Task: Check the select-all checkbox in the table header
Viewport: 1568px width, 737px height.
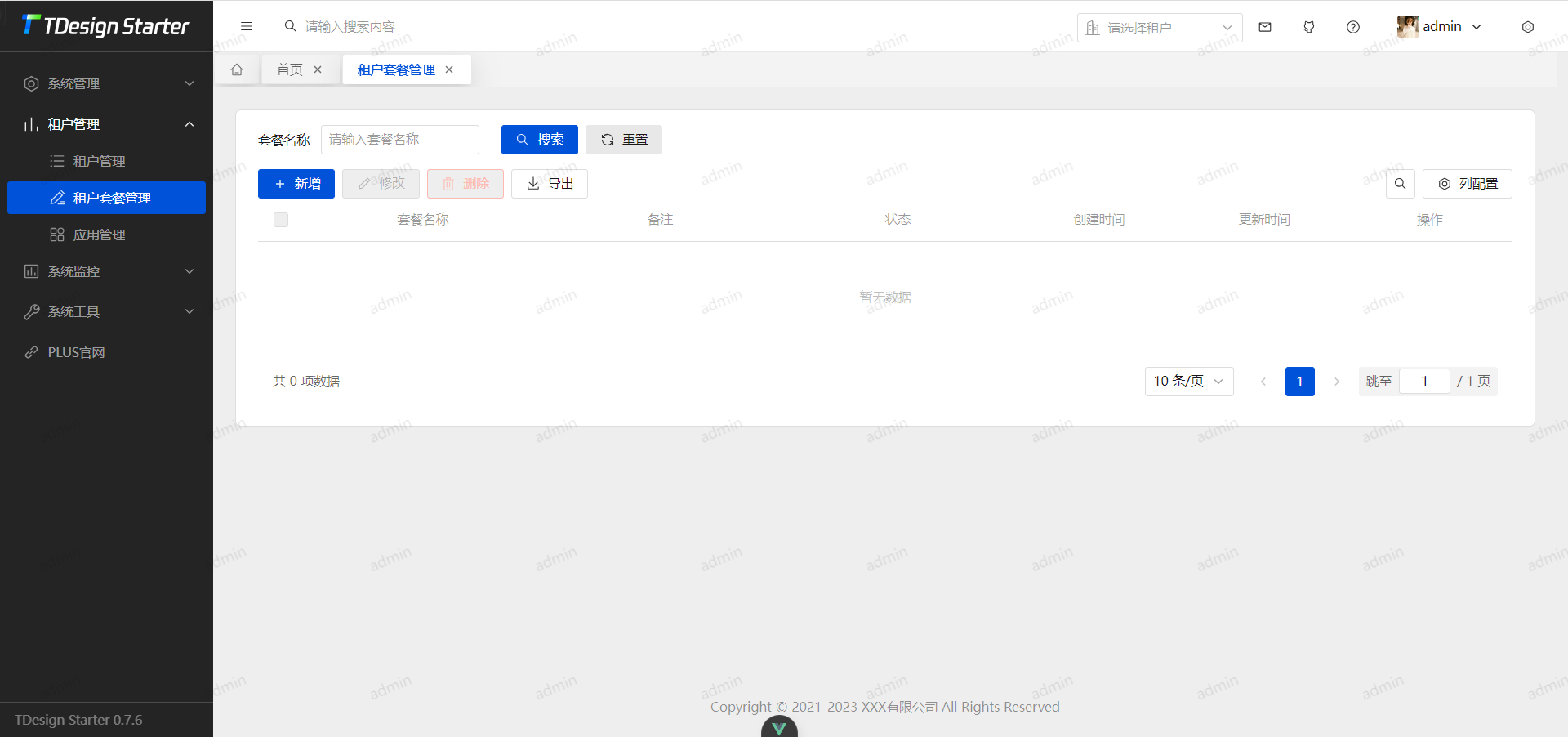Action: click(x=280, y=219)
